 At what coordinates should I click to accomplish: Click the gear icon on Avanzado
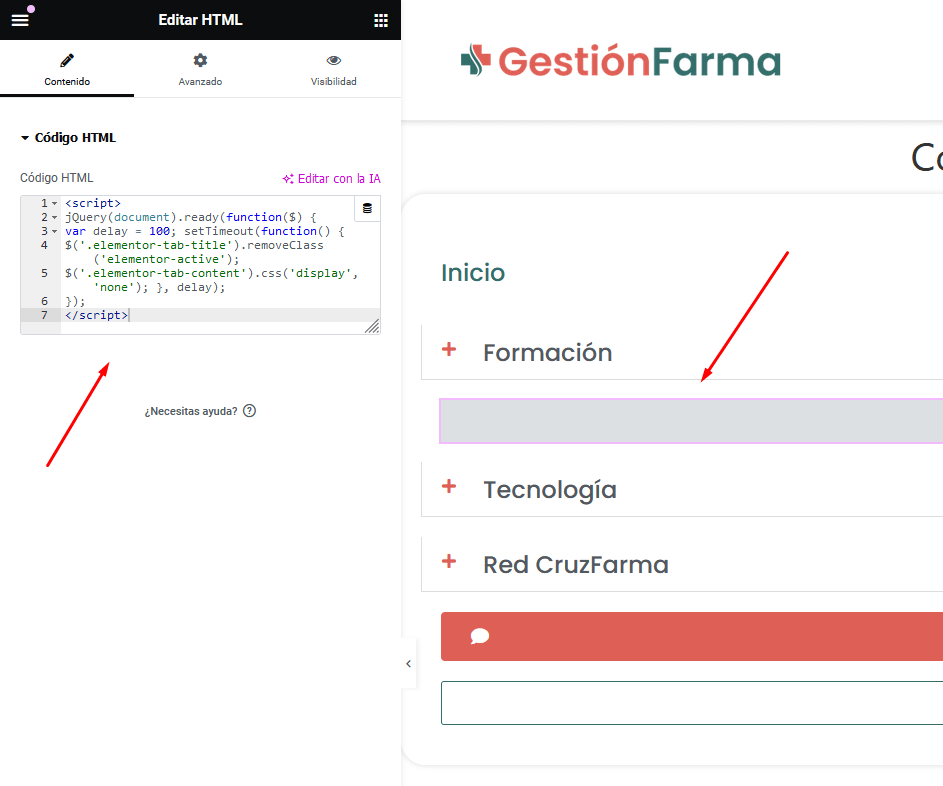pyautogui.click(x=200, y=60)
